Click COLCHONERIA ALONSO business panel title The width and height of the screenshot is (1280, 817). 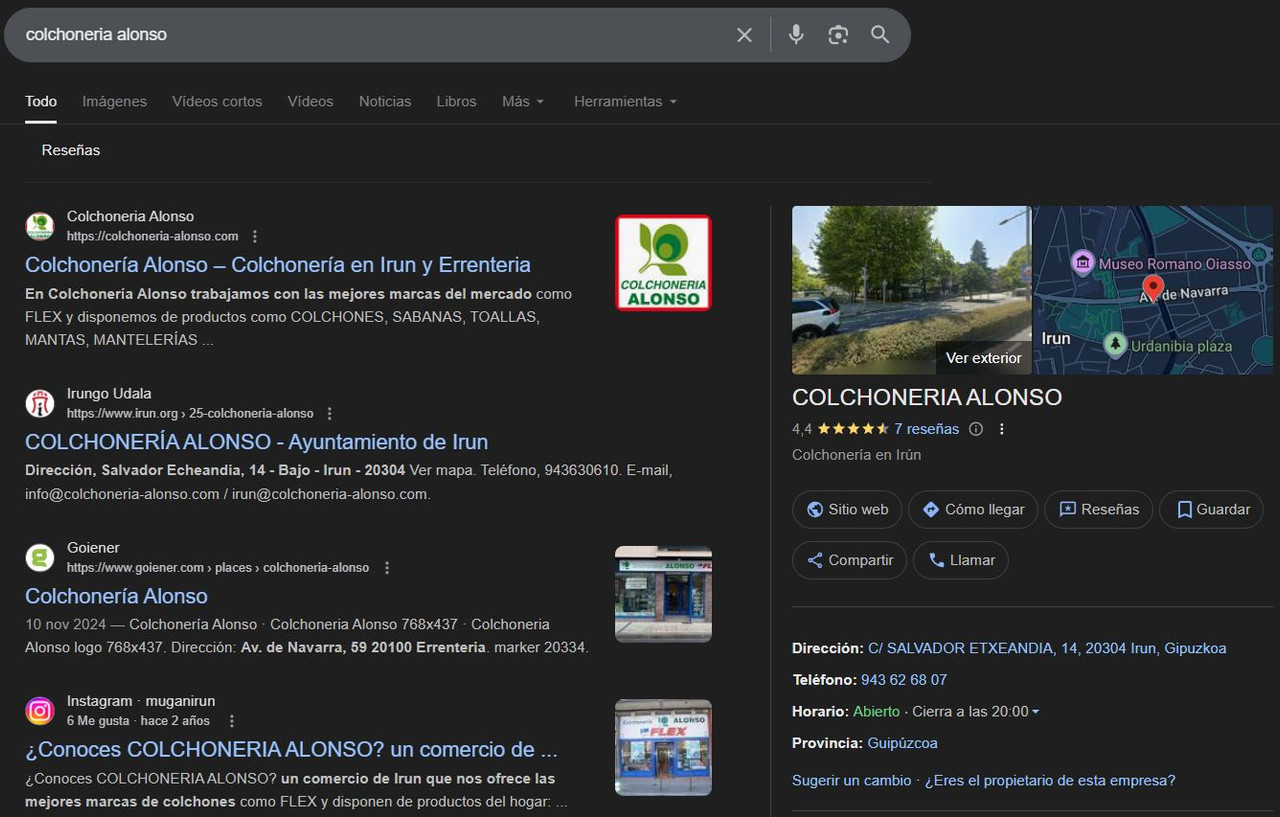tap(927, 397)
